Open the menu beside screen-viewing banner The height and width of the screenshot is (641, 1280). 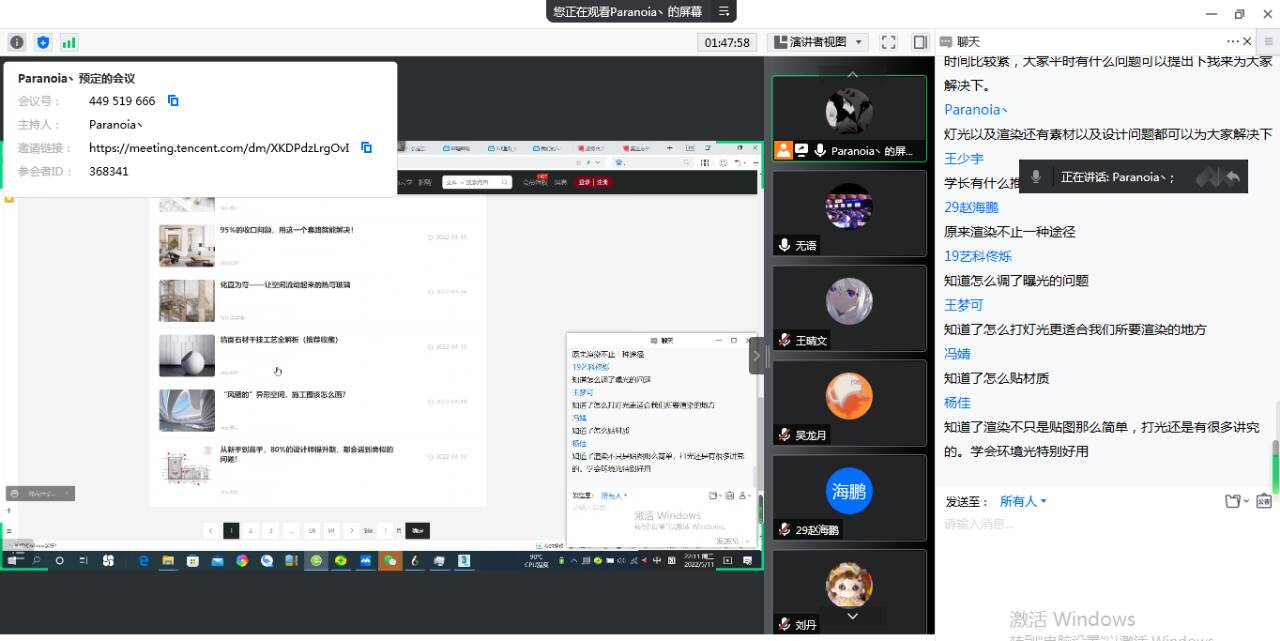pos(723,11)
